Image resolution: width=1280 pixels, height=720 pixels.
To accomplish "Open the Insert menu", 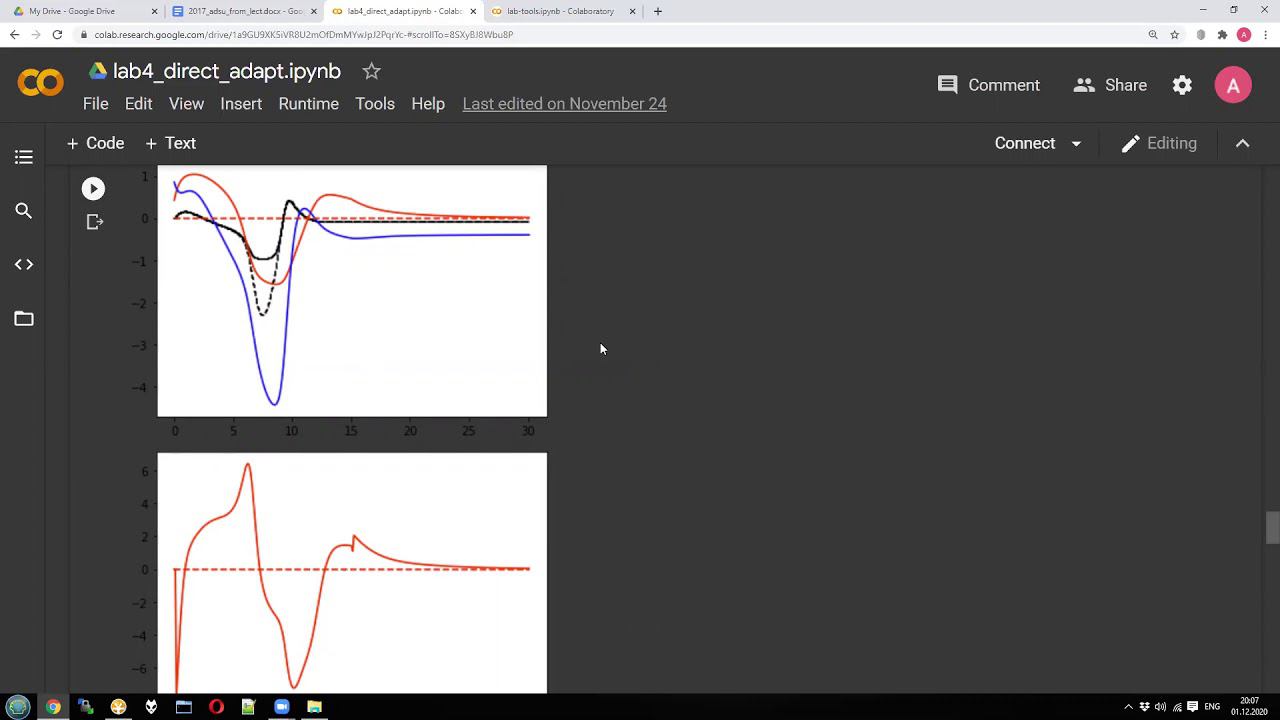I will coord(241,104).
